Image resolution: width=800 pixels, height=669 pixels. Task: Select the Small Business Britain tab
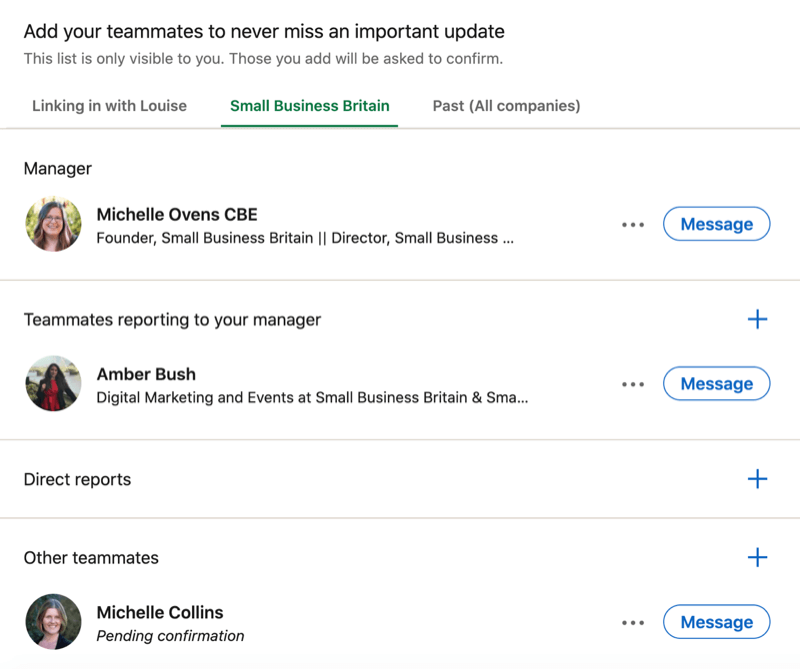coord(309,106)
